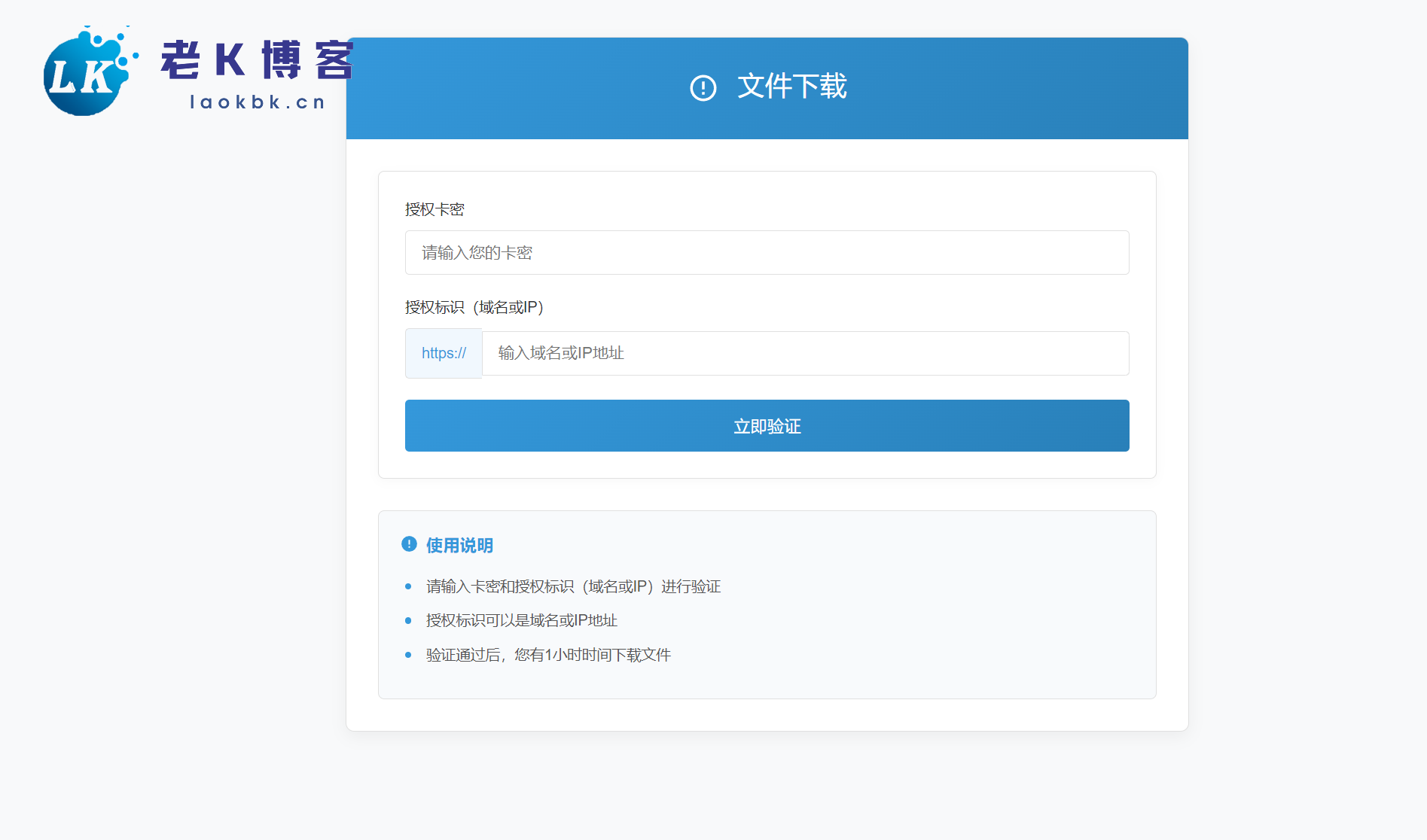1427x840 pixels.
Task: Click the 使用说明 heading text
Action: 459,546
